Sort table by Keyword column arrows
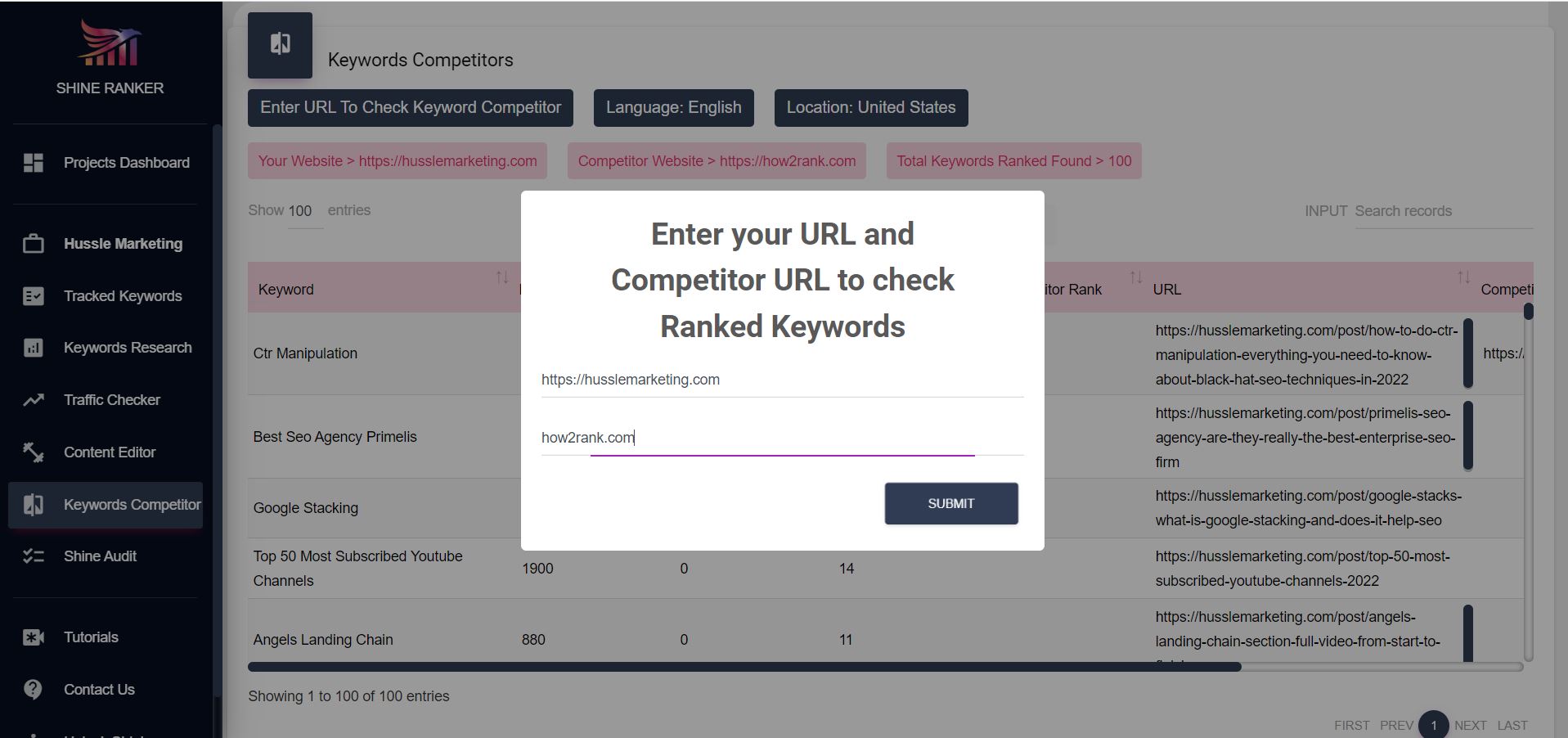This screenshot has height=738, width=1568. pos(502,277)
